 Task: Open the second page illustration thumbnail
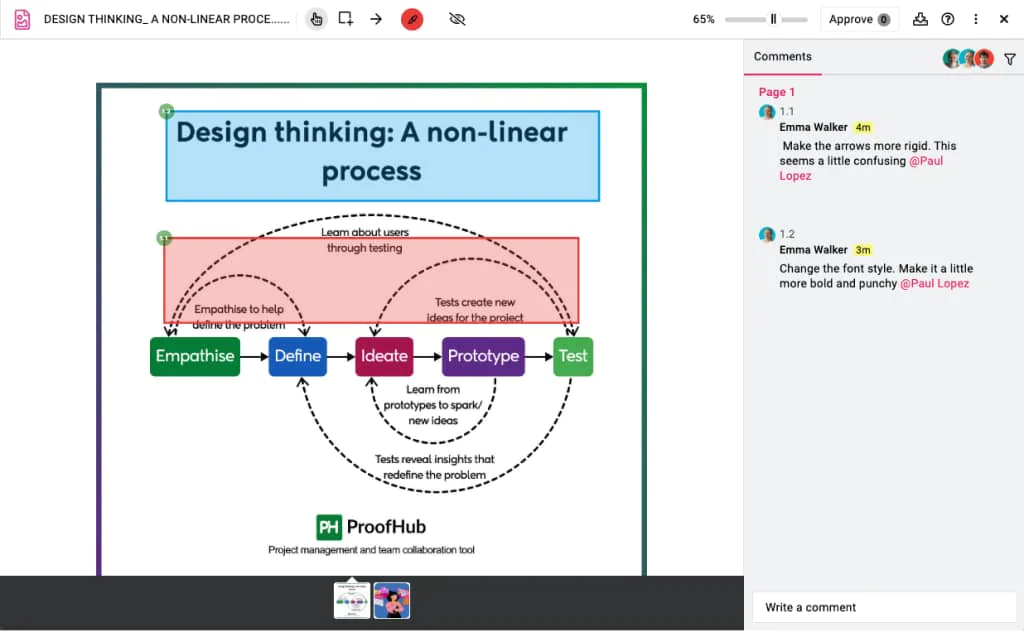pos(392,601)
